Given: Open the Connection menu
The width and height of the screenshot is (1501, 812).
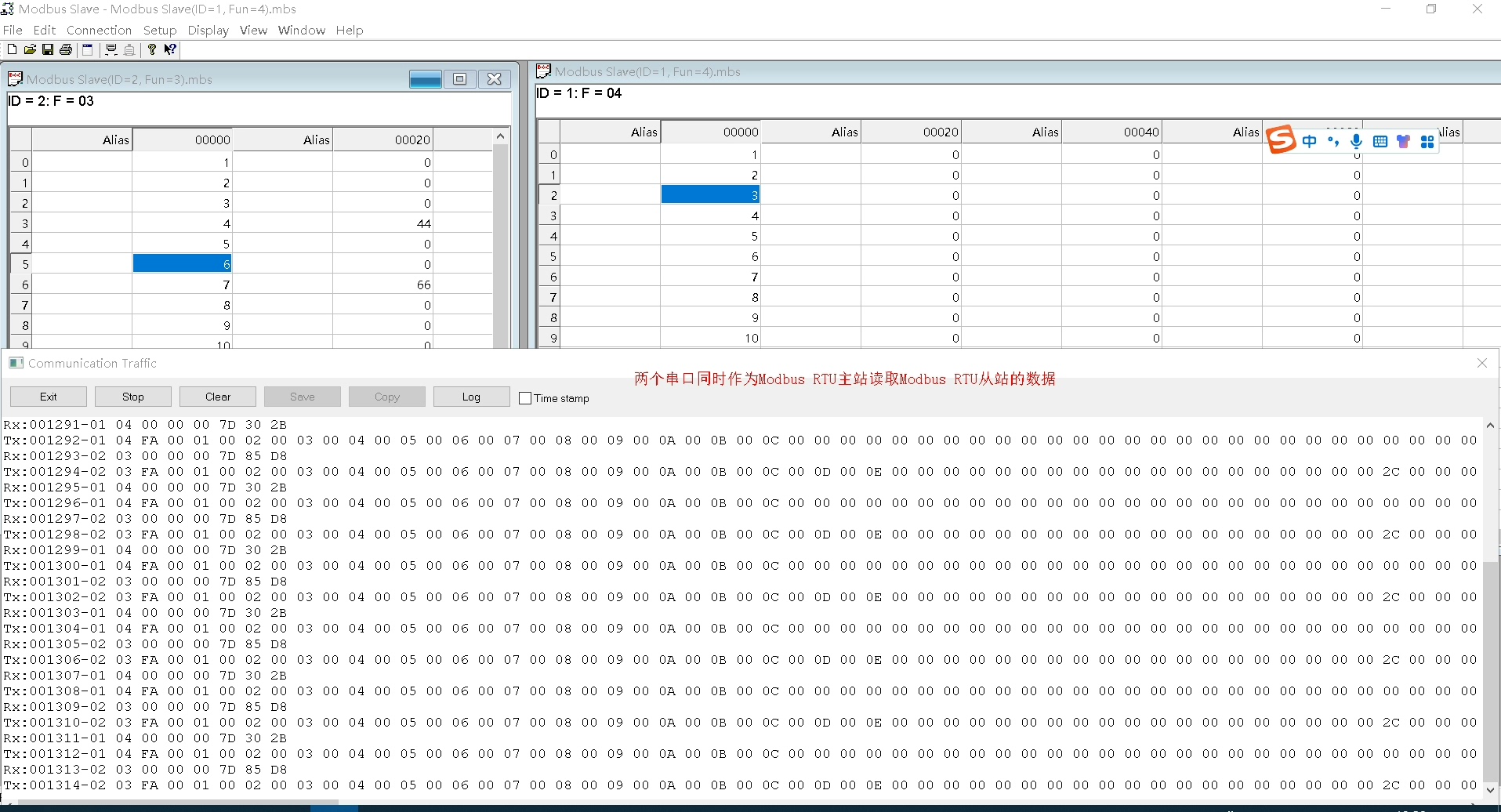Looking at the screenshot, I should tap(99, 30).
